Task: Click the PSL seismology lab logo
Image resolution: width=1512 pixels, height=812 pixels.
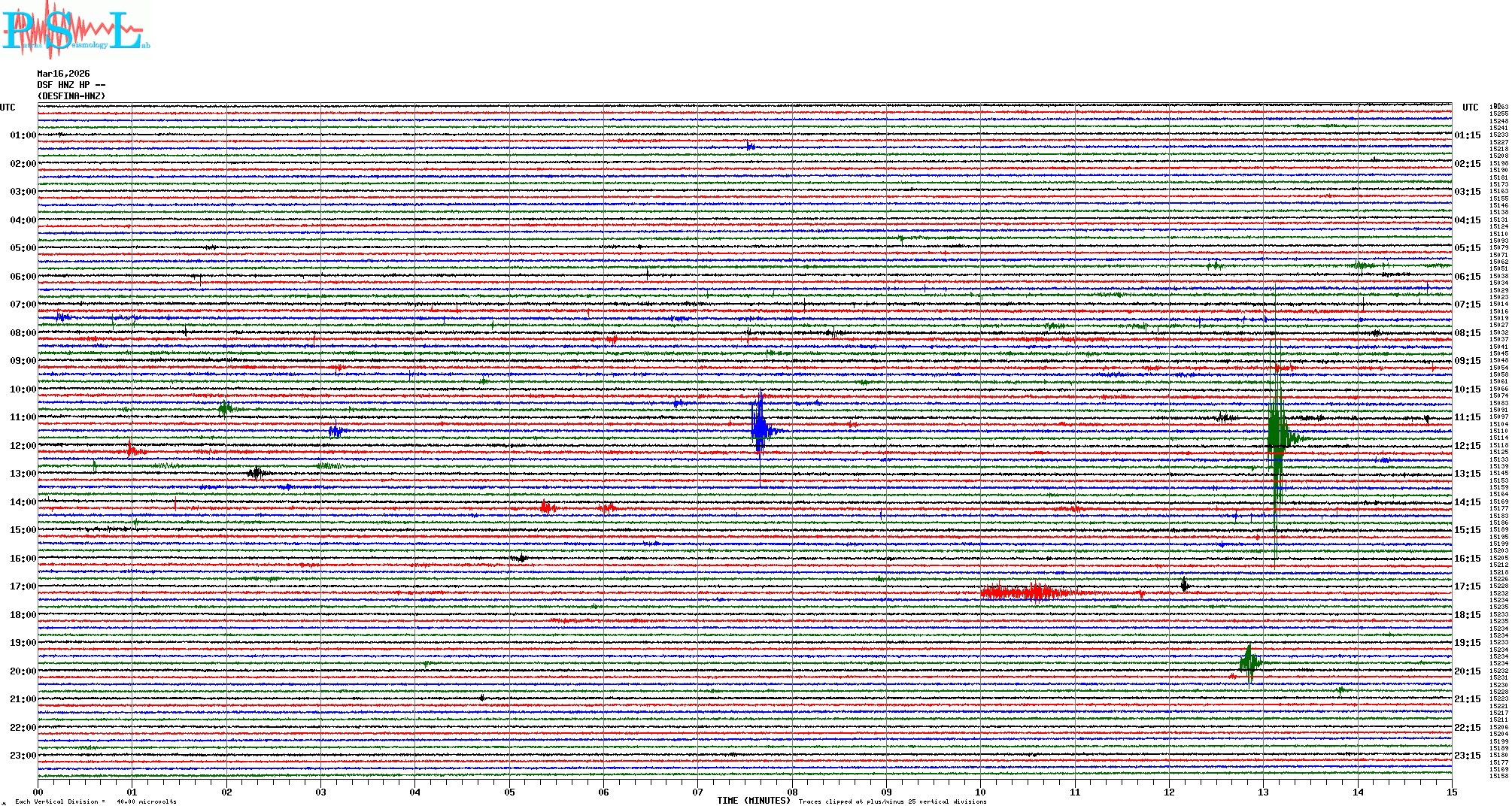Action: (x=75, y=30)
